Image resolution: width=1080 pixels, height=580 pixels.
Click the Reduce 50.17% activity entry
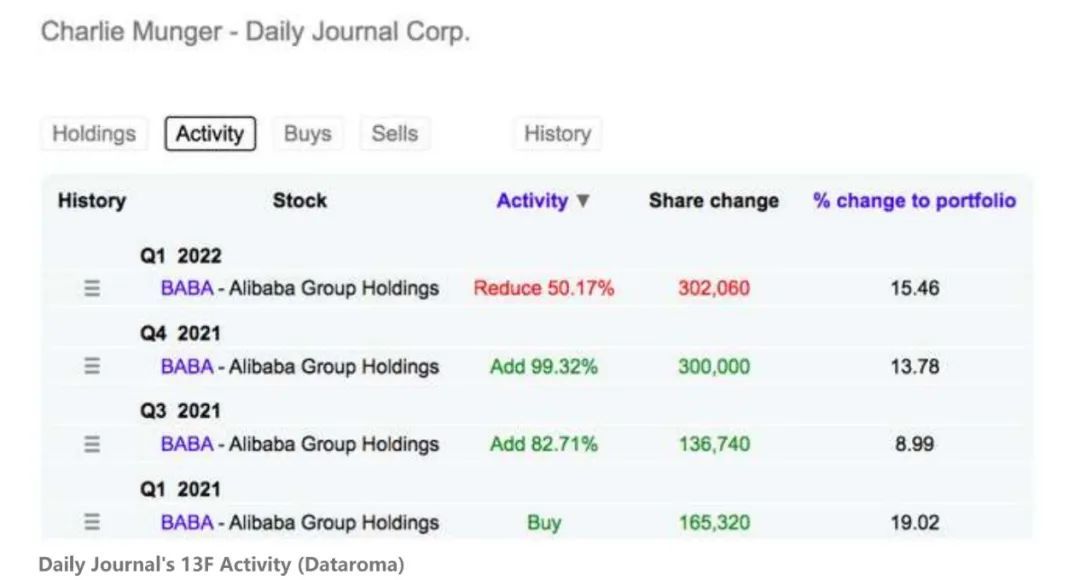pyautogui.click(x=543, y=289)
